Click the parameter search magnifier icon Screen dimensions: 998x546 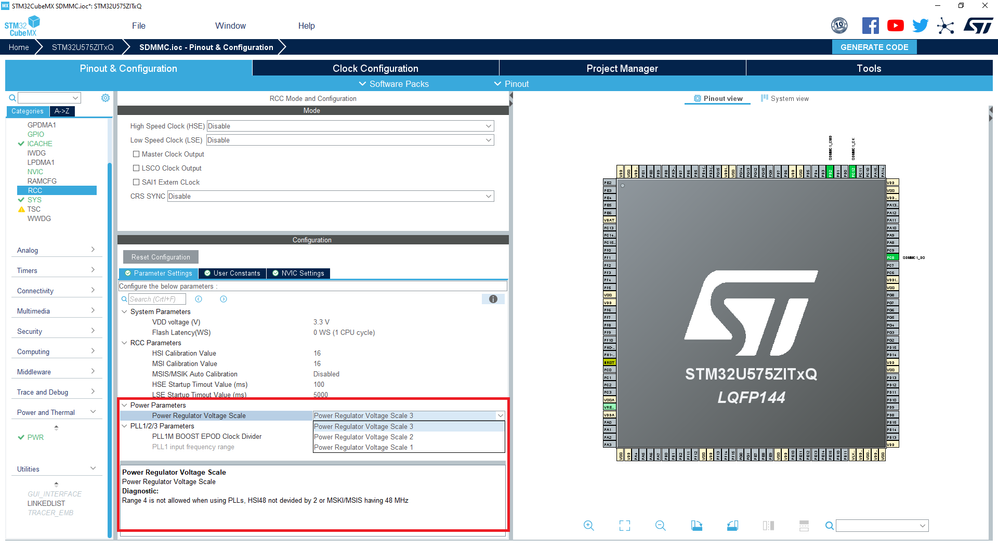(125, 299)
